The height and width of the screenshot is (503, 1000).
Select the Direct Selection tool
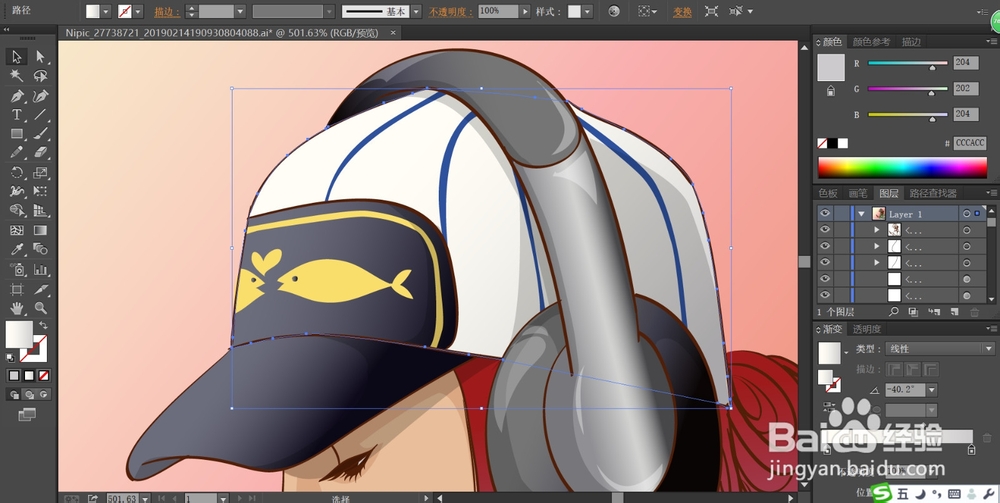pyautogui.click(x=40, y=57)
